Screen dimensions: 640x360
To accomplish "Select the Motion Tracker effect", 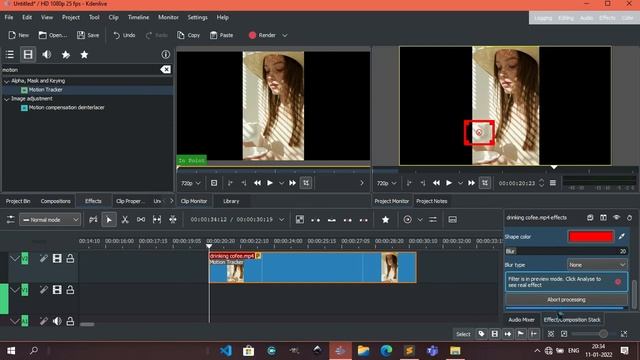I will 45,90.
